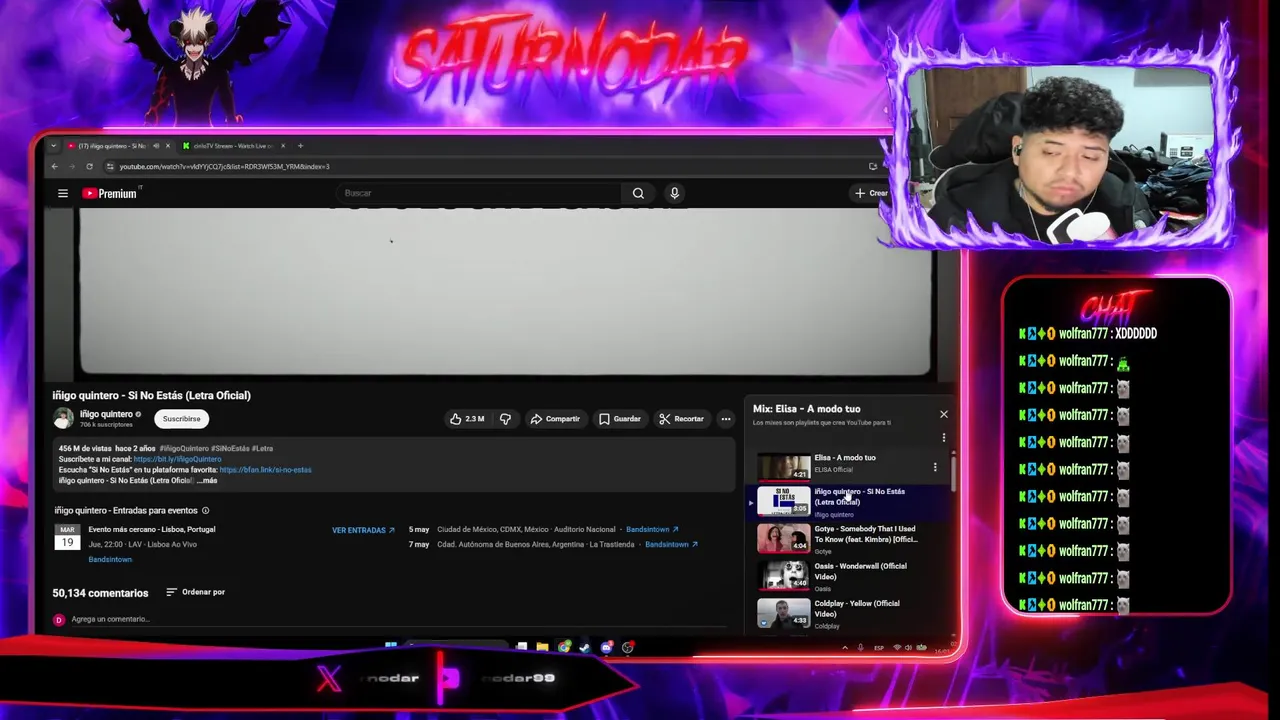Screen dimensions: 1280x720
Task: Reload the page
Action: pyautogui.click(x=89, y=166)
